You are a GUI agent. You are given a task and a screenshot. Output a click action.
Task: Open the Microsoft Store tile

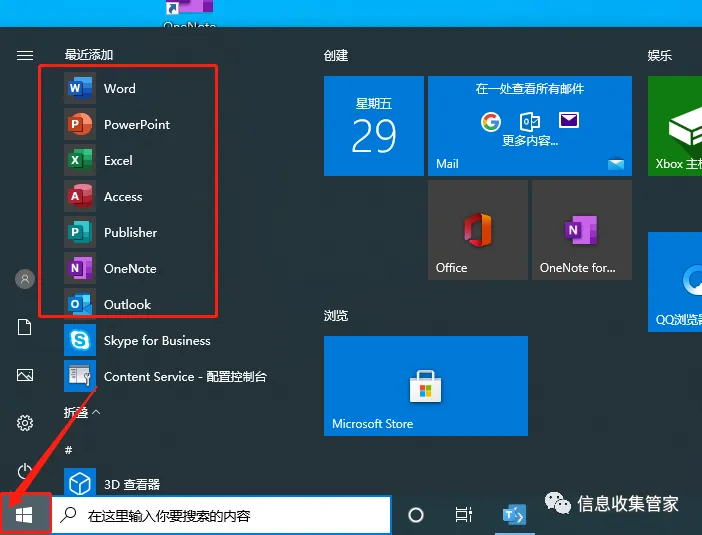[x=426, y=386]
